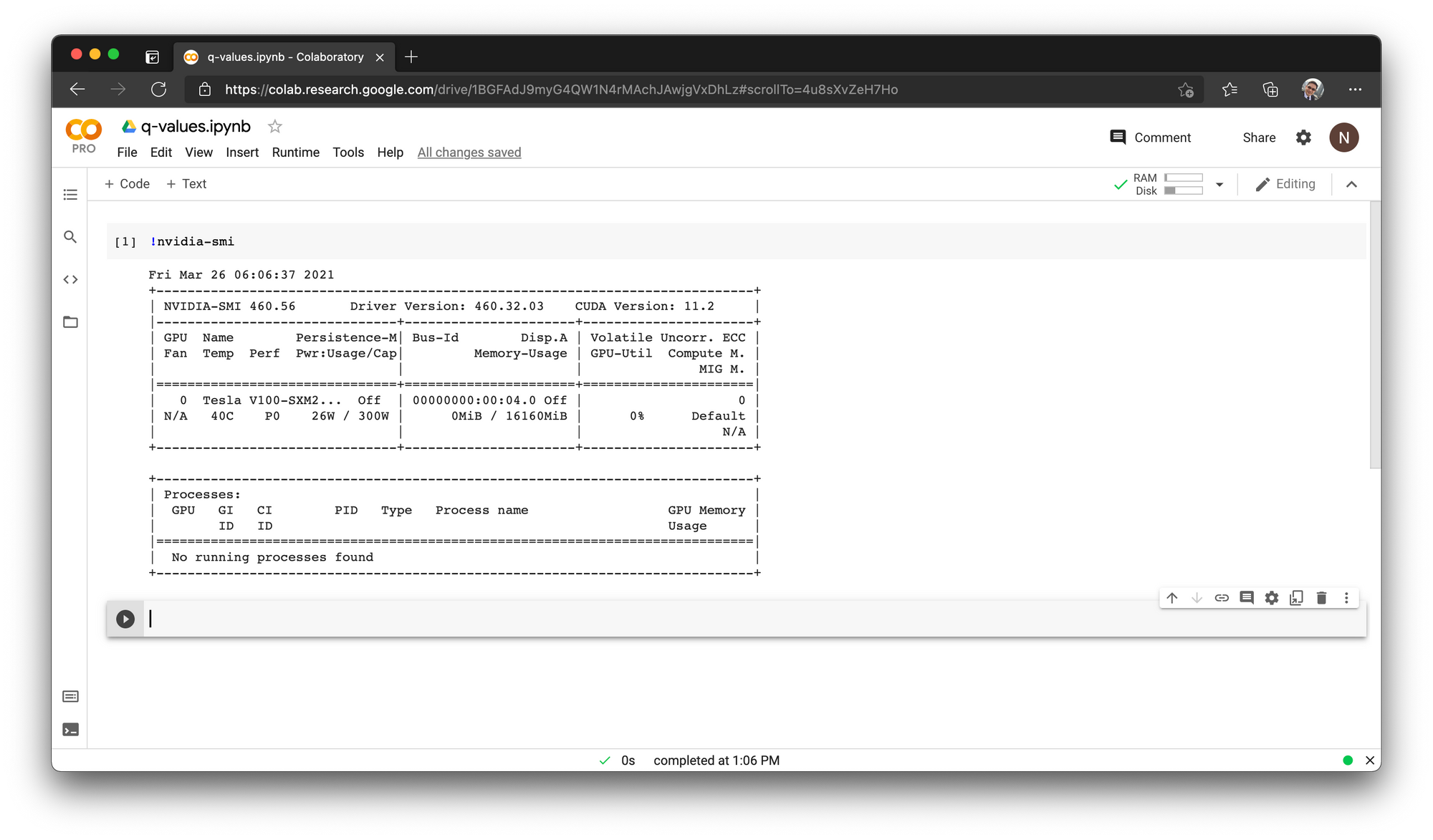The width and height of the screenshot is (1433, 840).
Task: Star the q-values.ipynb notebook
Action: pos(274,126)
